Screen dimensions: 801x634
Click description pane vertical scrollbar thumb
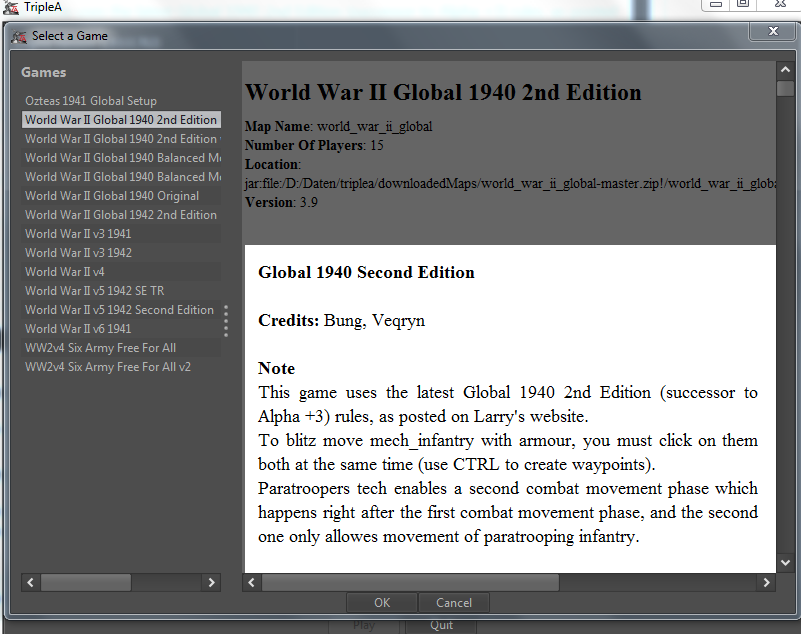(785, 88)
